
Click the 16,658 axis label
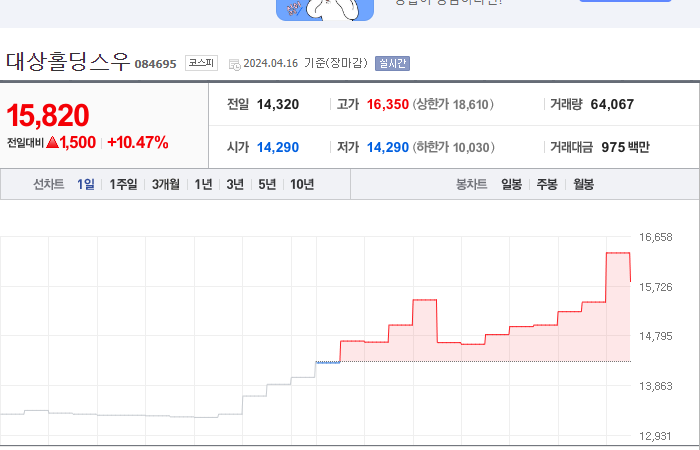coord(655,237)
